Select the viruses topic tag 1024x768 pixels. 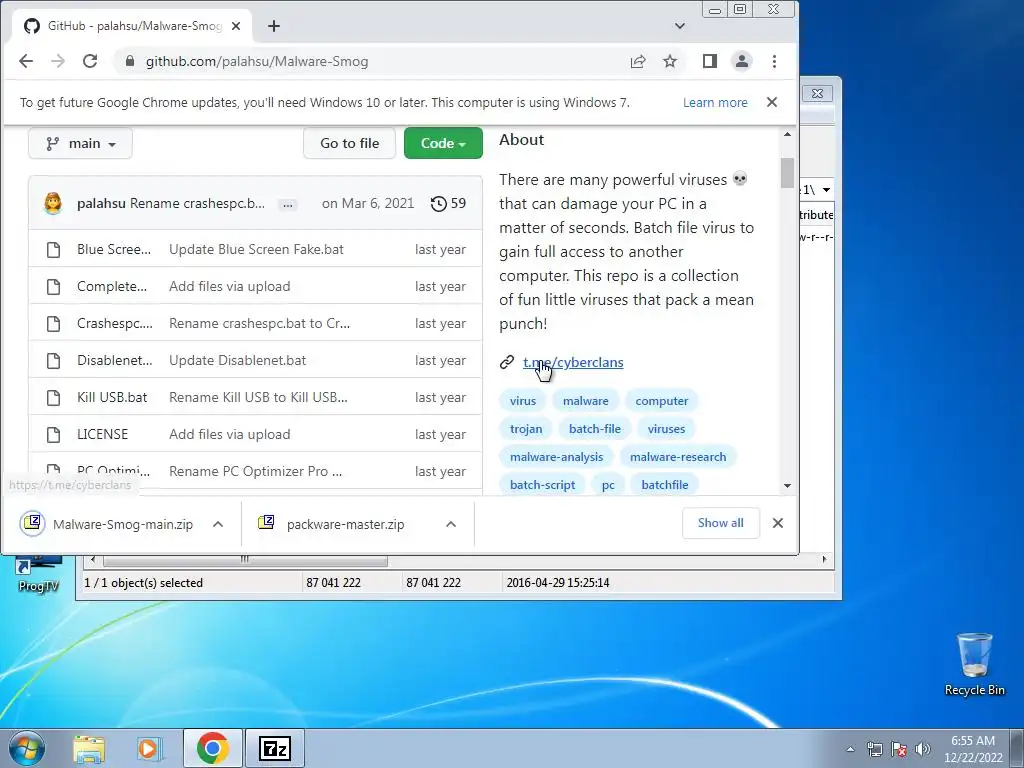(x=666, y=429)
